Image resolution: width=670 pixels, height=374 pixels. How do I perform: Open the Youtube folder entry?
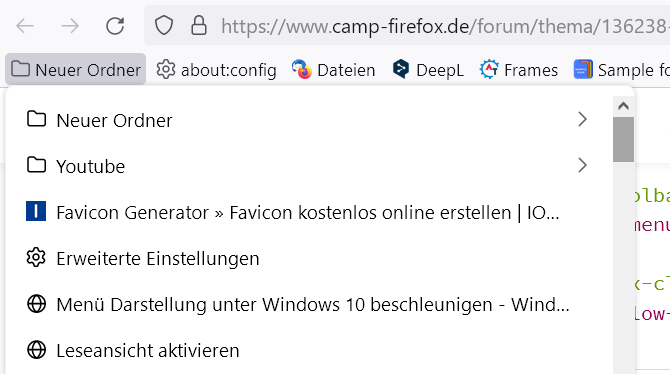[x=309, y=166]
